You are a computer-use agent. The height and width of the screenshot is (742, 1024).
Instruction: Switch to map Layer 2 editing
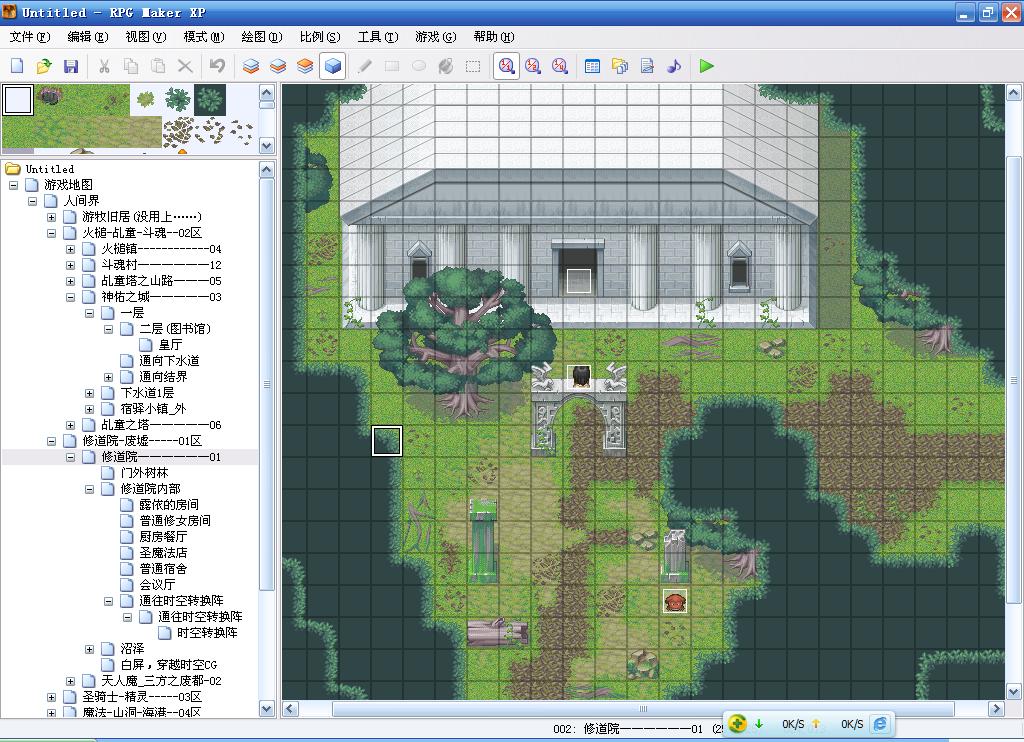point(278,66)
